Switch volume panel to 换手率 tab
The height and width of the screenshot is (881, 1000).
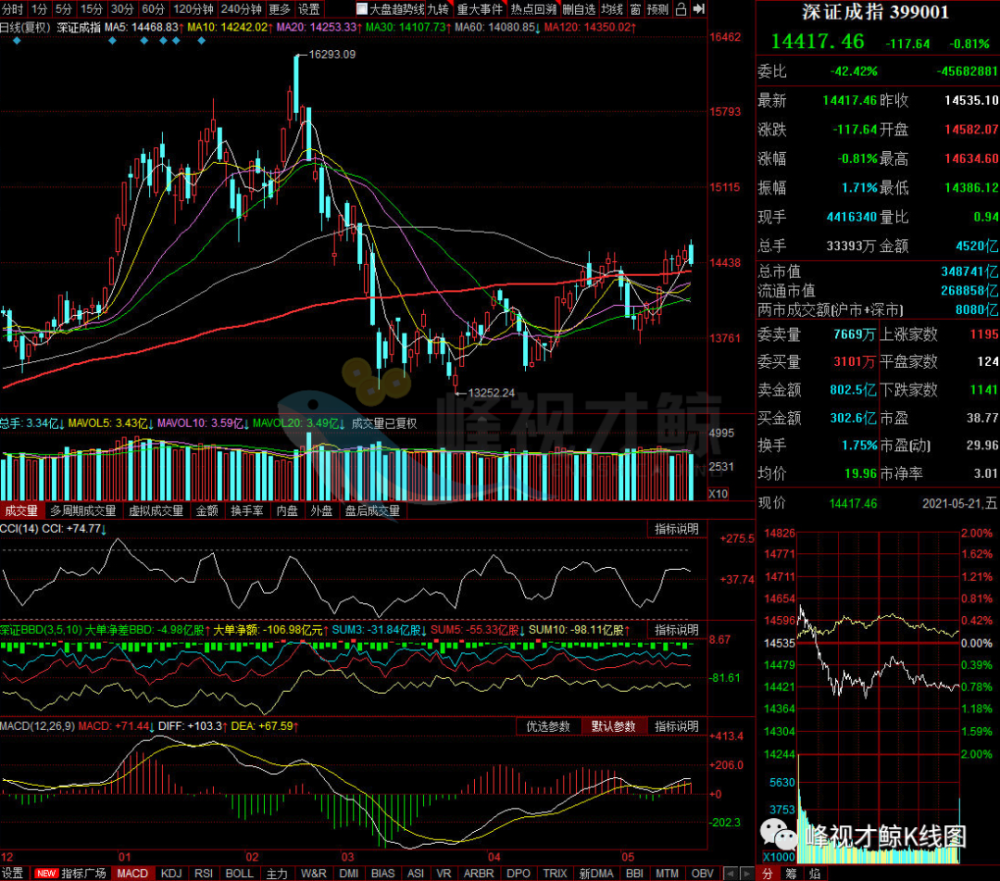pos(247,511)
